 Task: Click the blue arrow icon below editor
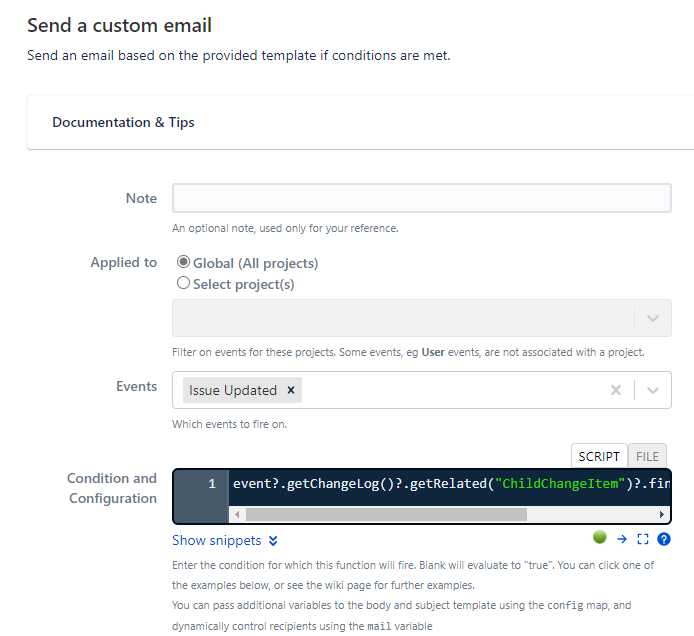(622, 539)
